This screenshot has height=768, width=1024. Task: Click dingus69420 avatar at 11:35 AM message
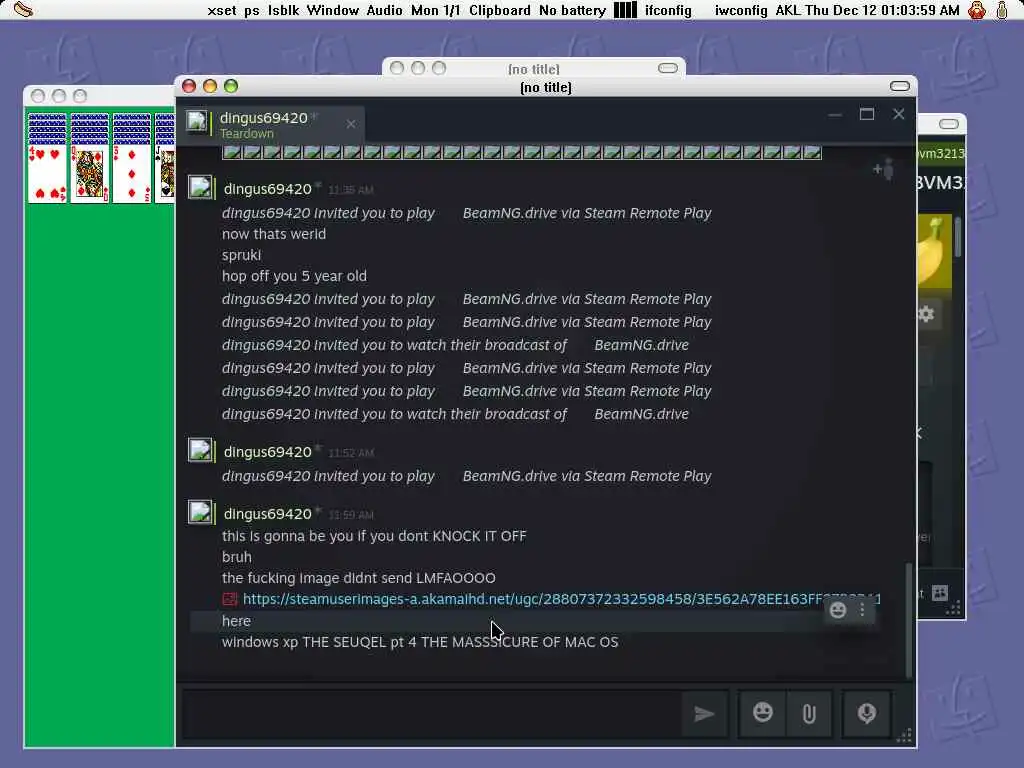pyautogui.click(x=200, y=187)
